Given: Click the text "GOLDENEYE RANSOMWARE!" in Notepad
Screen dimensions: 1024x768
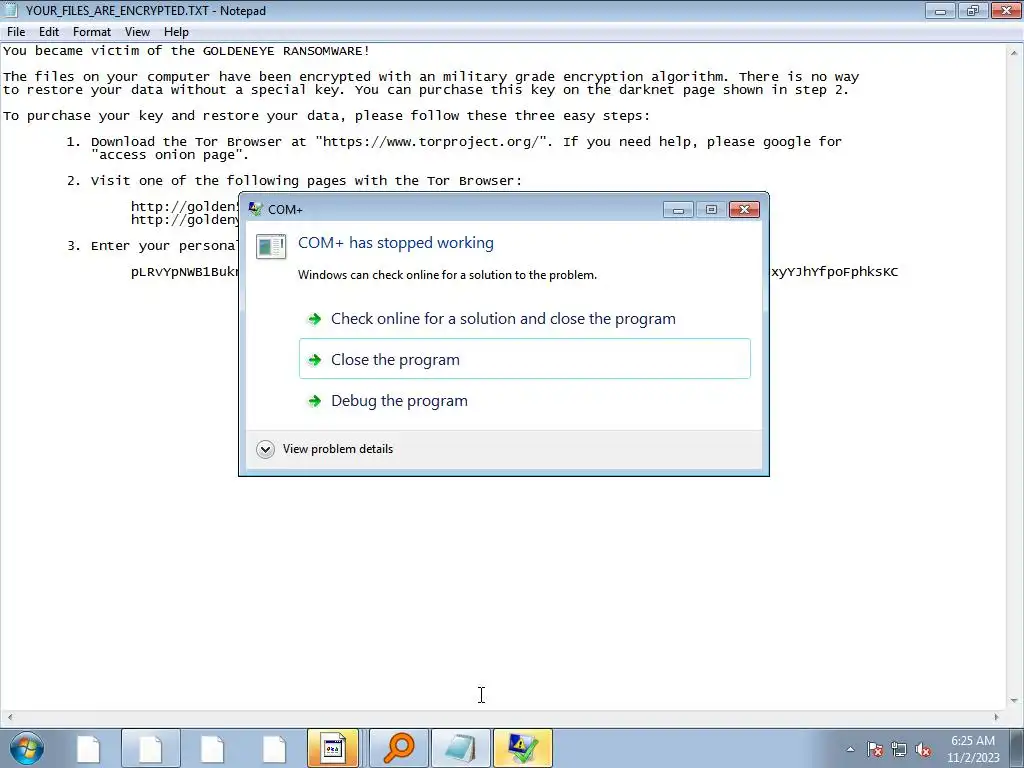Looking at the screenshot, I should point(286,51).
